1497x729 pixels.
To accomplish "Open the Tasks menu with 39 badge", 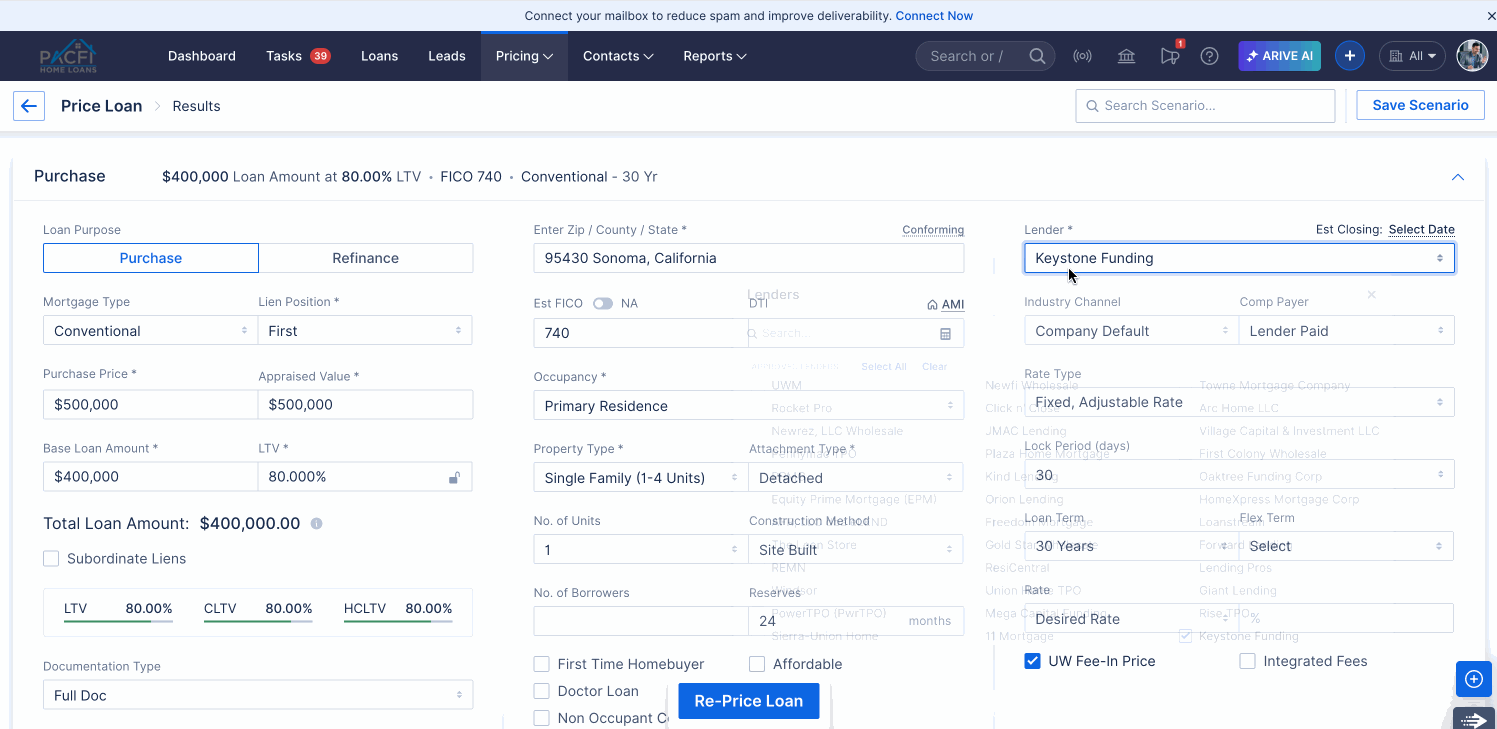I will coord(298,56).
